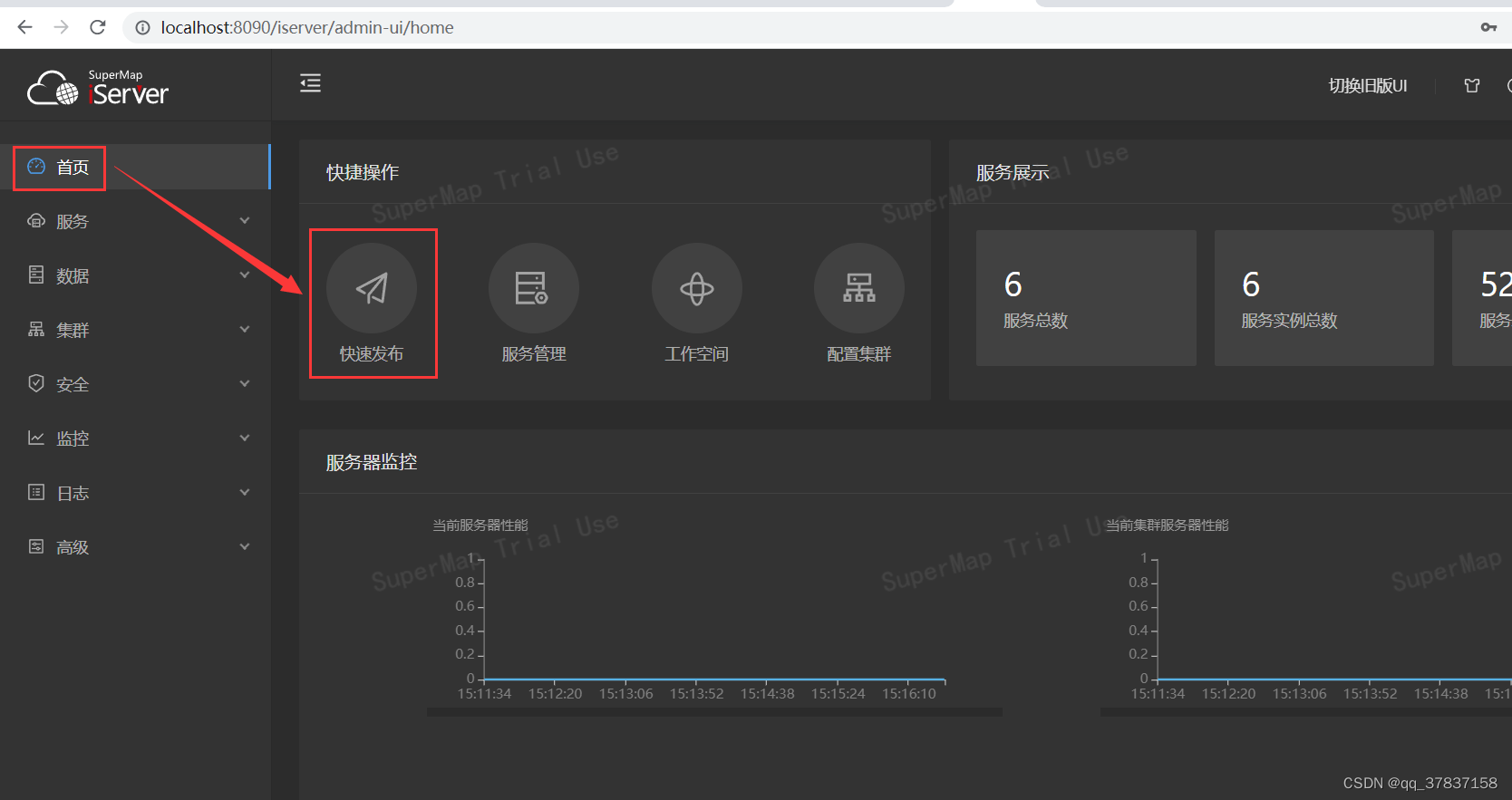1512x800 pixels.
Task: Click the 集群 sidebar icon
Action: 36,329
